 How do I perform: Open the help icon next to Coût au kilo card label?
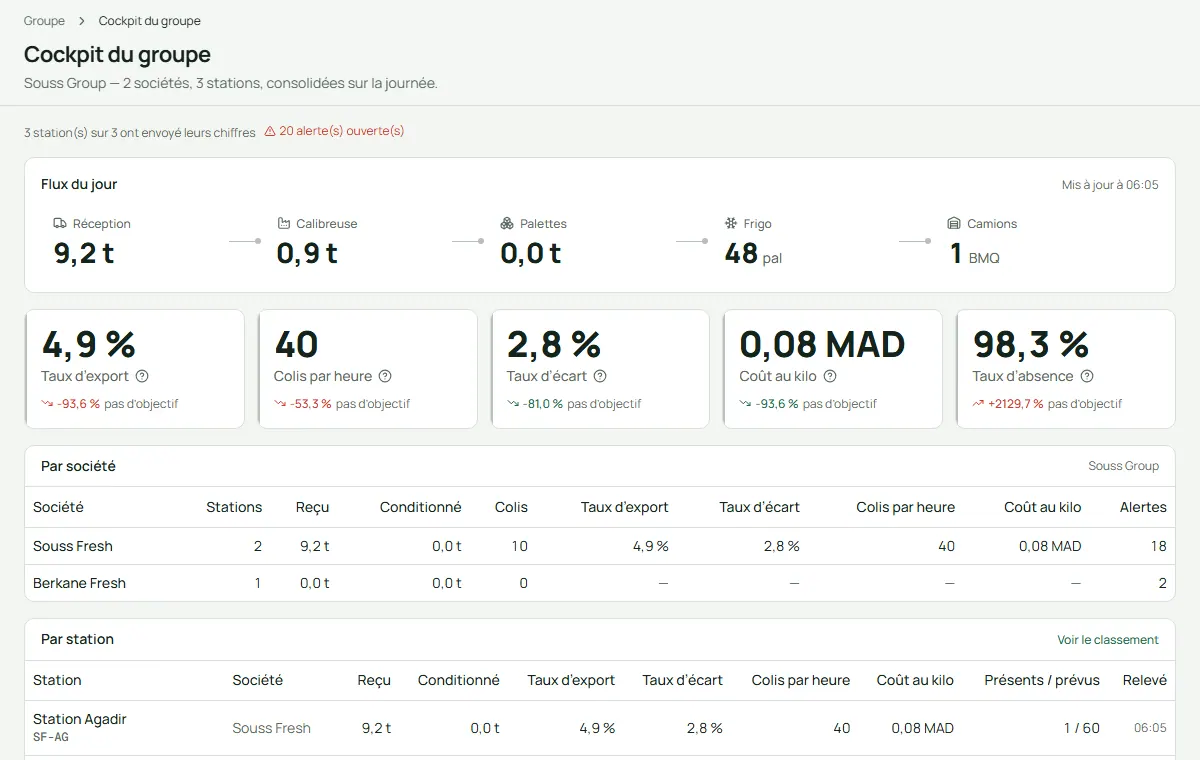coord(830,376)
